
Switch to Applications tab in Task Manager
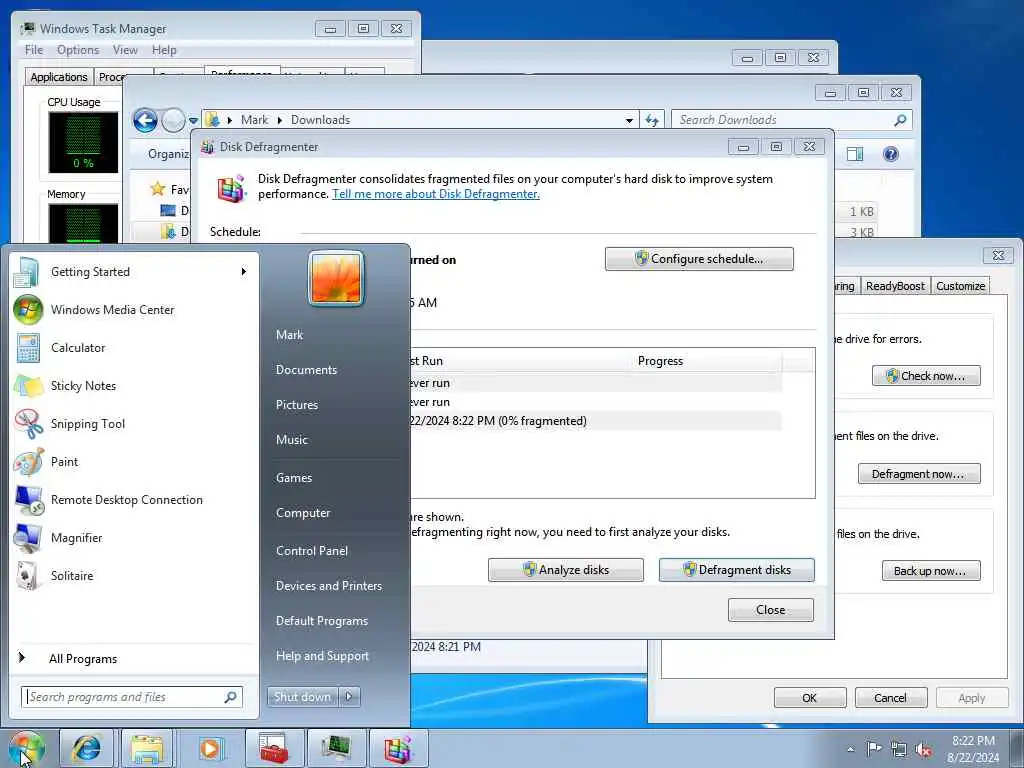click(59, 77)
